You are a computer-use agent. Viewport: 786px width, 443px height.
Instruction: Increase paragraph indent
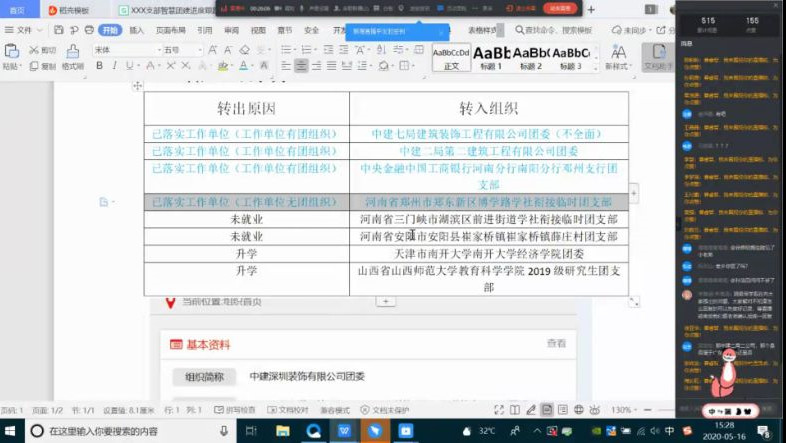coord(343,50)
